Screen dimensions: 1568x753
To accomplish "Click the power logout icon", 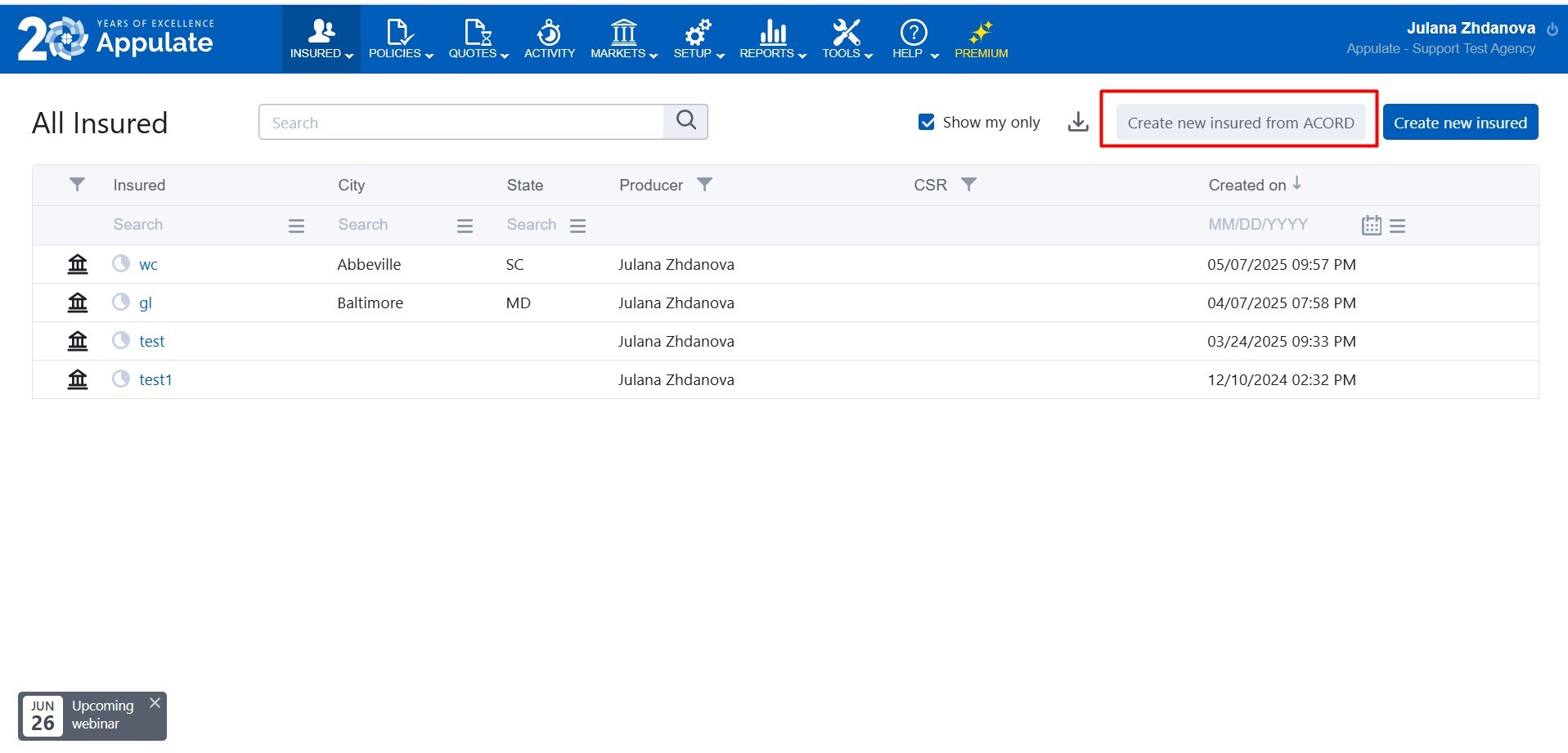I will 1552,29.
